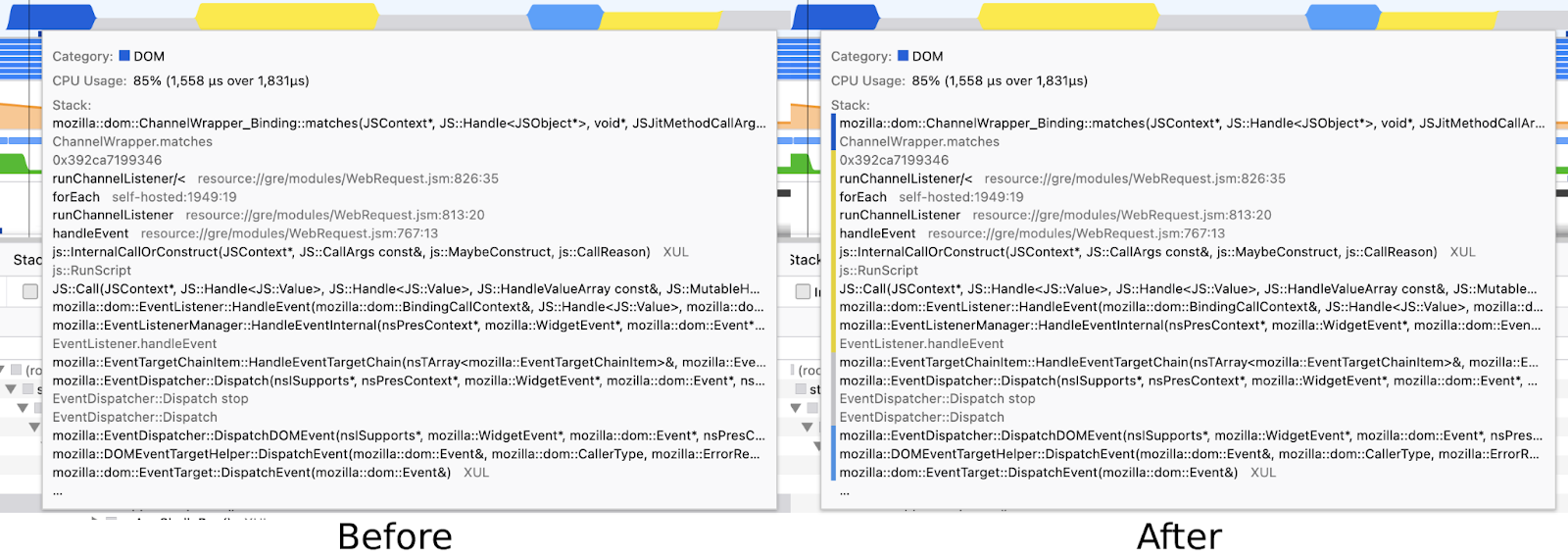
Task: Click the blue DOM category swatch in Before tooltip
Action: [124, 56]
